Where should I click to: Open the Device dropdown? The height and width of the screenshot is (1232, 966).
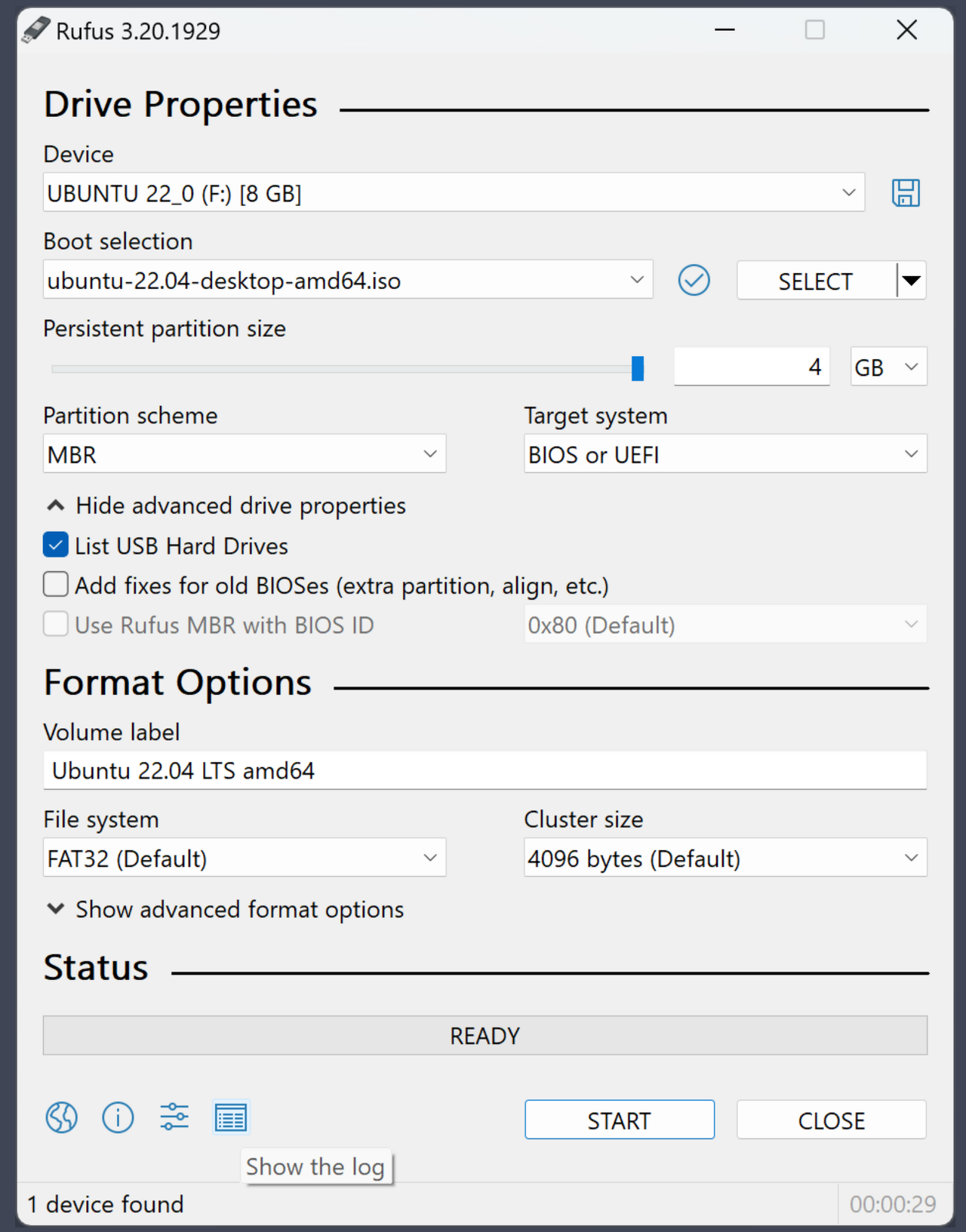pyautogui.click(x=454, y=193)
